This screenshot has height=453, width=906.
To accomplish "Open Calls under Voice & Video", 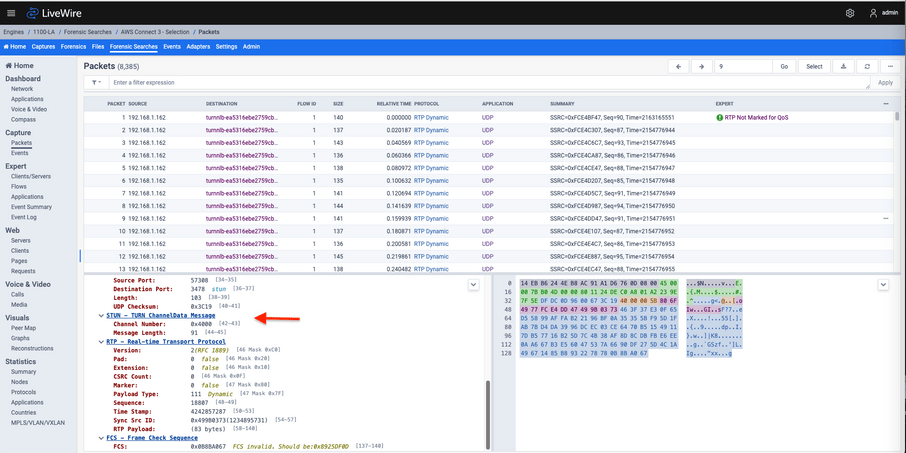I will point(17,295).
